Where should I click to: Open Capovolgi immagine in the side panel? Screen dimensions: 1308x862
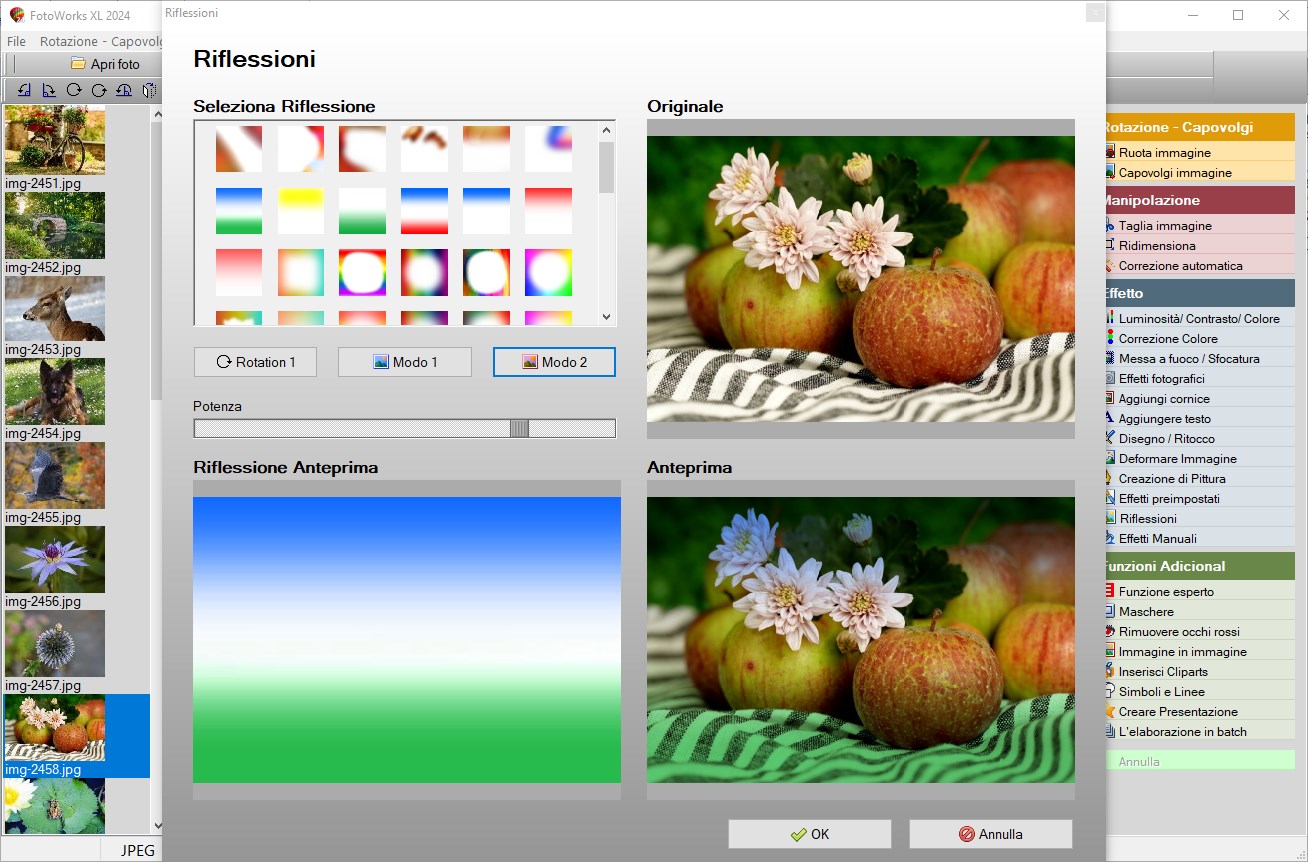pyautogui.click(x=1198, y=172)
